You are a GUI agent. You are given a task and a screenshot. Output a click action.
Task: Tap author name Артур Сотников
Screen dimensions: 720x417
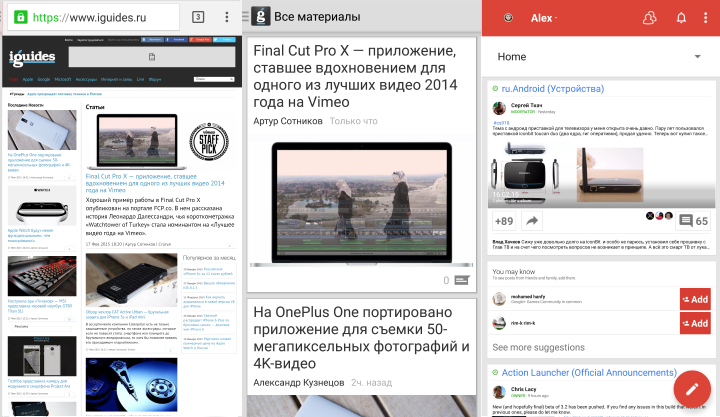pyautogui.click(x=288, y=121)
